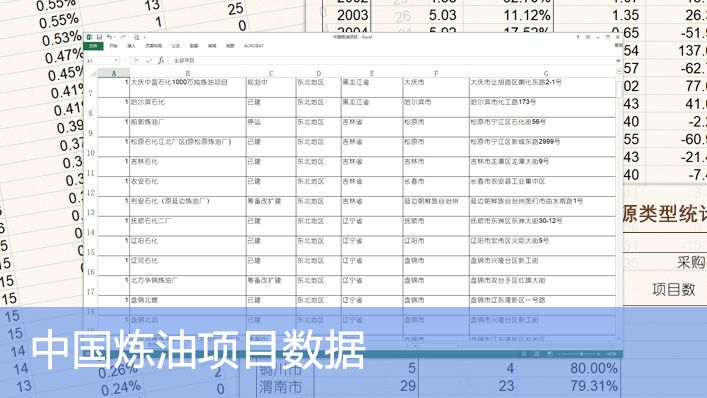
Task: Click the Save icon in quick access toolbar
Action: coord(99,37)
